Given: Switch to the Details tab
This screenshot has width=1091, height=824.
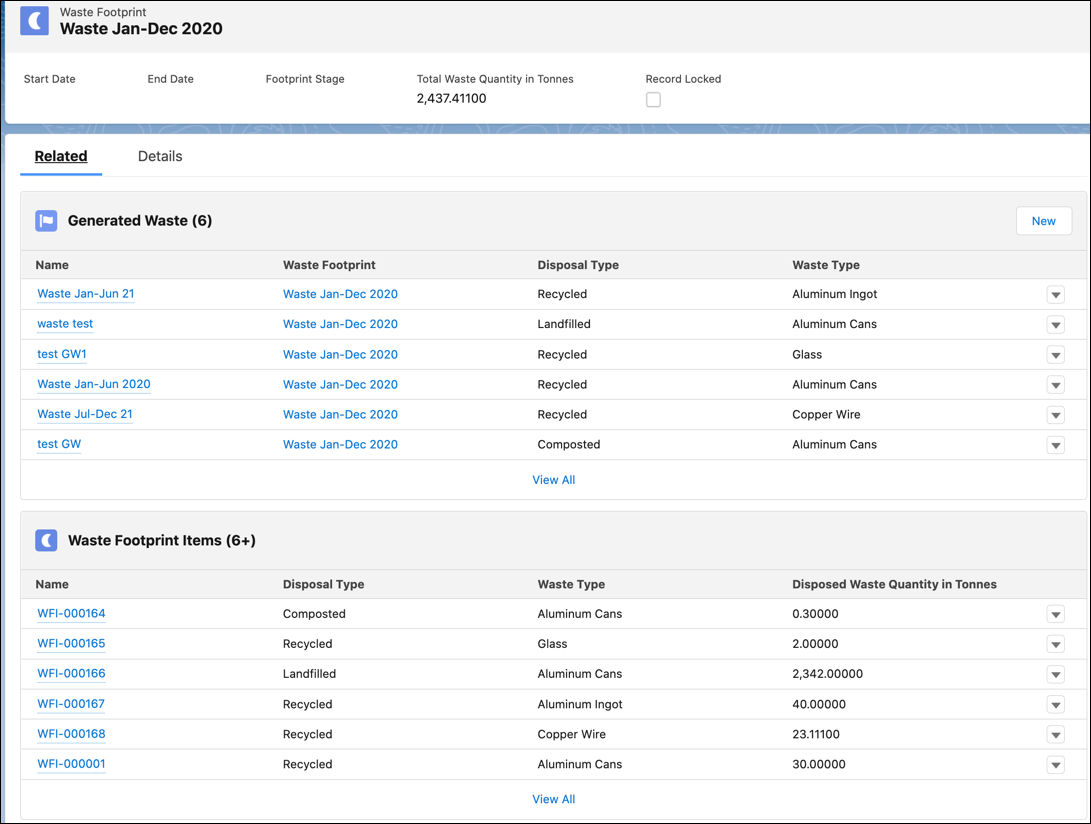Looking at the screenshot, I should (160, 156).
